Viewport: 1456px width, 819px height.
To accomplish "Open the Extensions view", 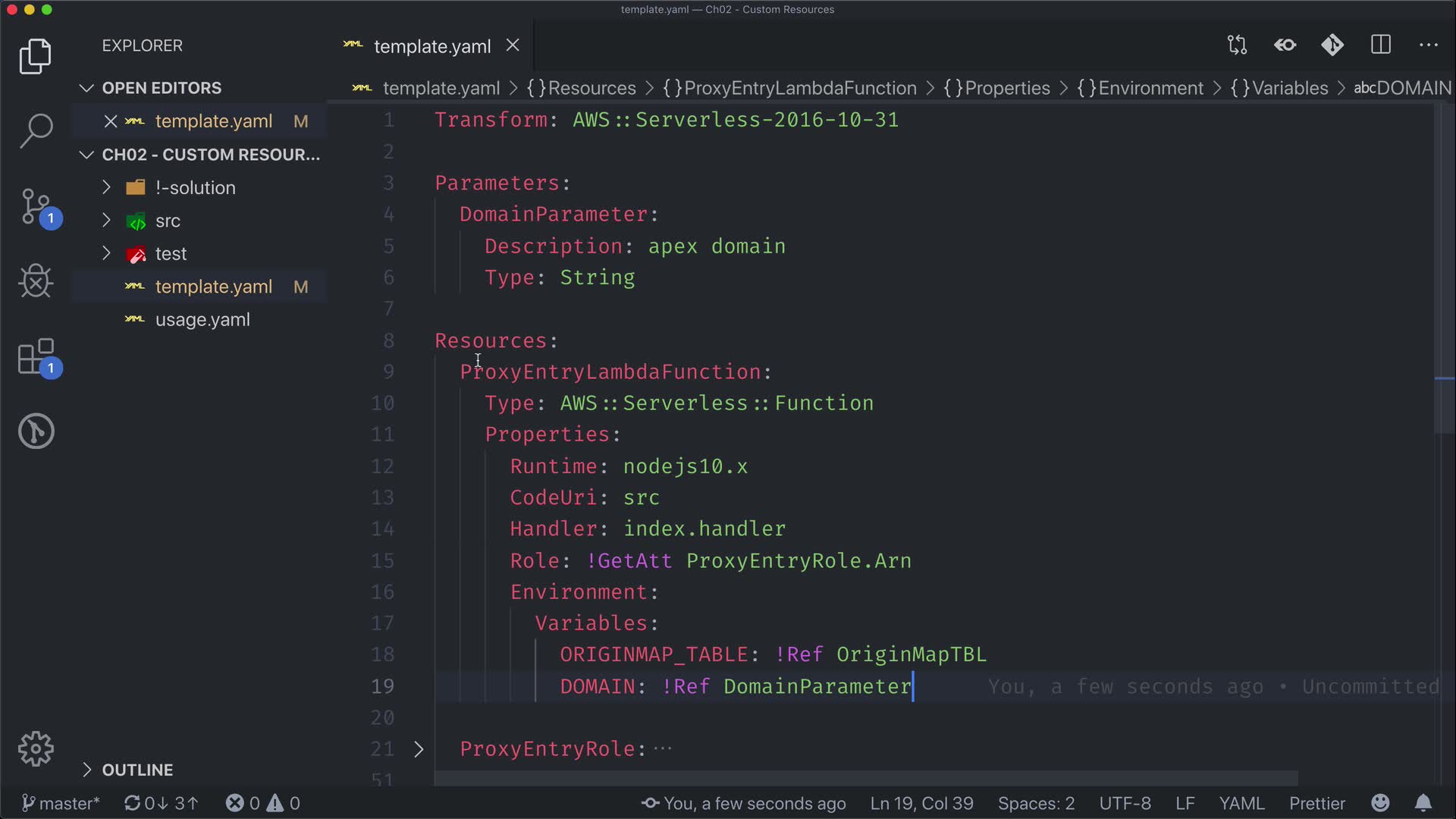I will coord(36,356).
